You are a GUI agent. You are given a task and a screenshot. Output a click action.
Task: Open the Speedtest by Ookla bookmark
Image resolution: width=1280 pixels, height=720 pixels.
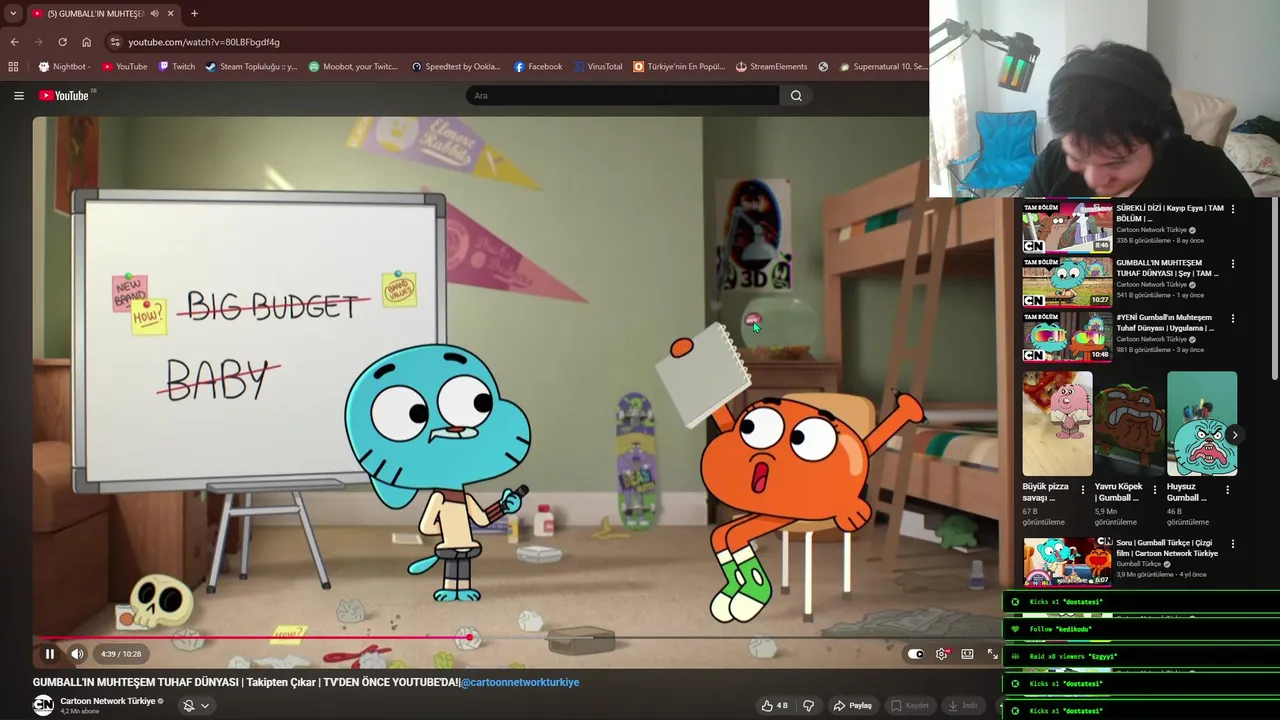(x=456, y=67)
